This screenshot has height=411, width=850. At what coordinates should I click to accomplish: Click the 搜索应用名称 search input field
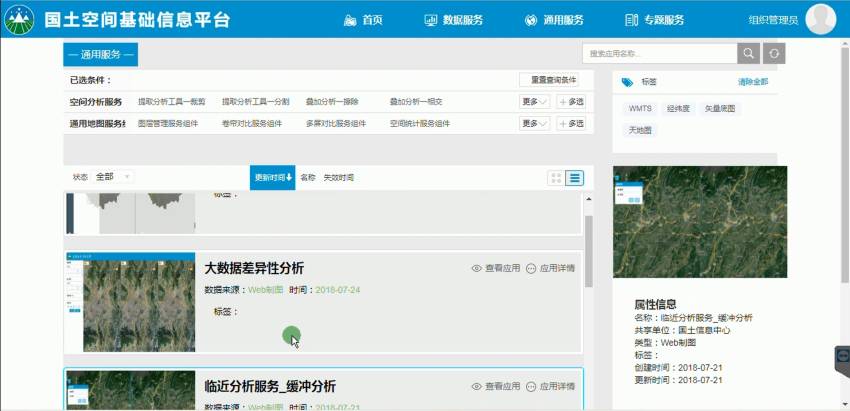point(659,54)
